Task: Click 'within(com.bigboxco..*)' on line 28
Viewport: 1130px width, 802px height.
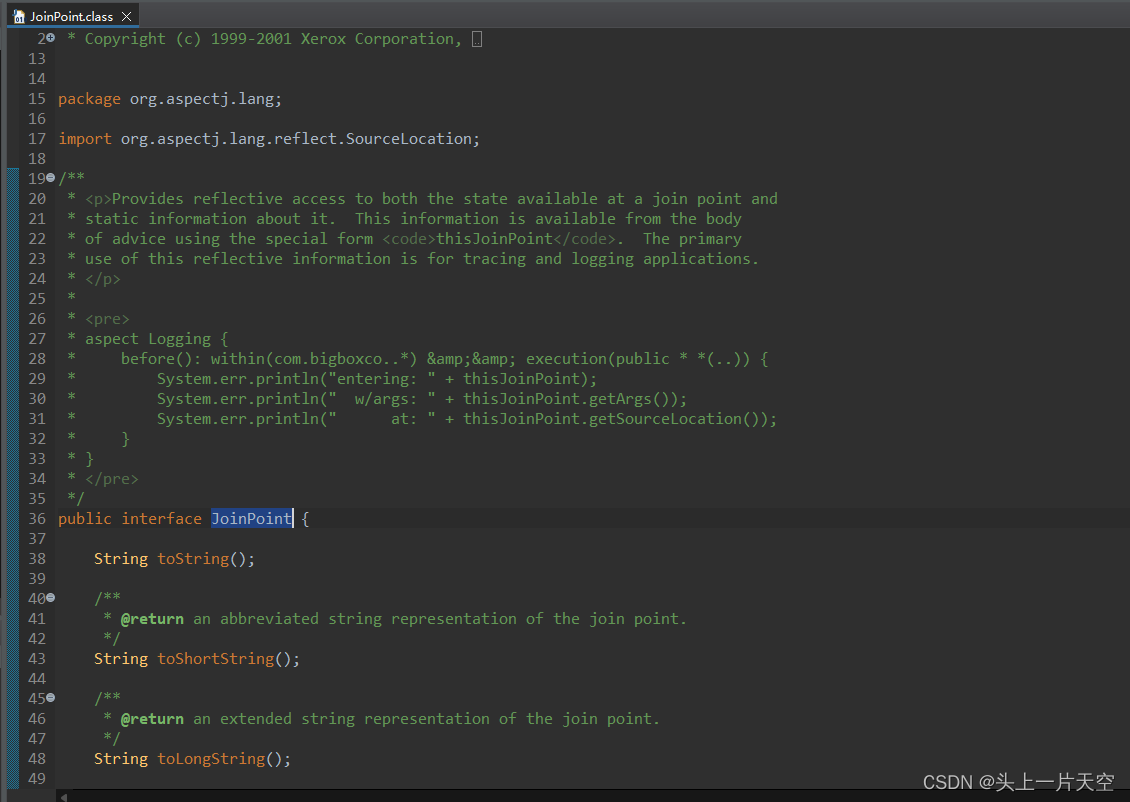Action: (x=314, y=358)
